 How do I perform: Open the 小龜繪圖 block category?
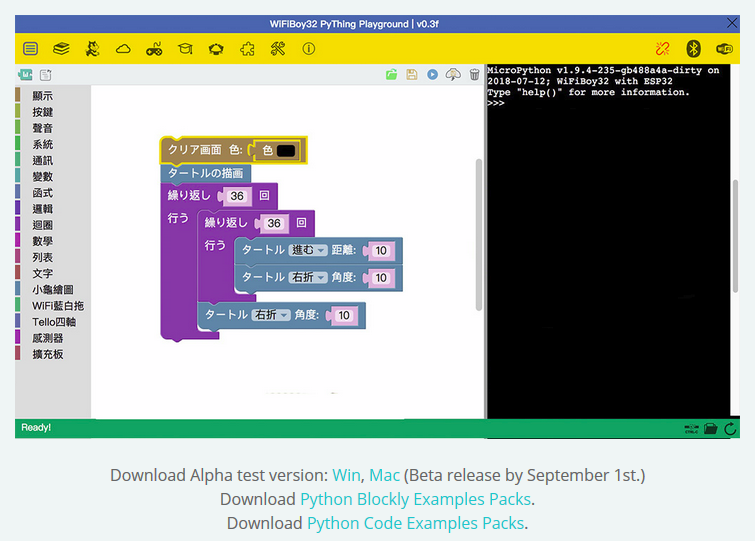(52, 289)
